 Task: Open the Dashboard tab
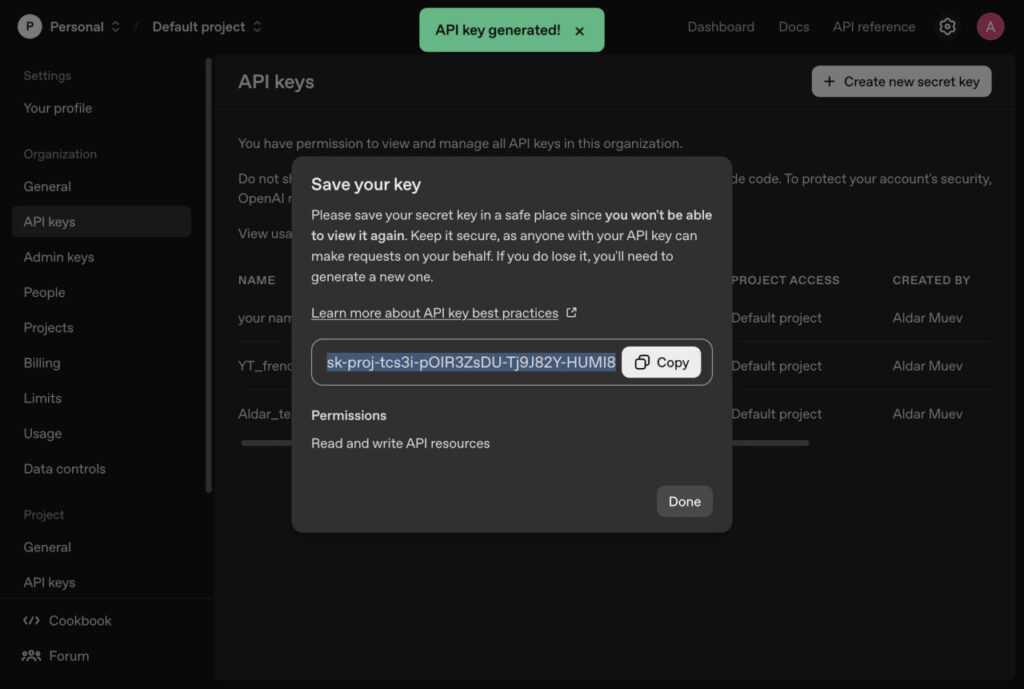(720, 27)
